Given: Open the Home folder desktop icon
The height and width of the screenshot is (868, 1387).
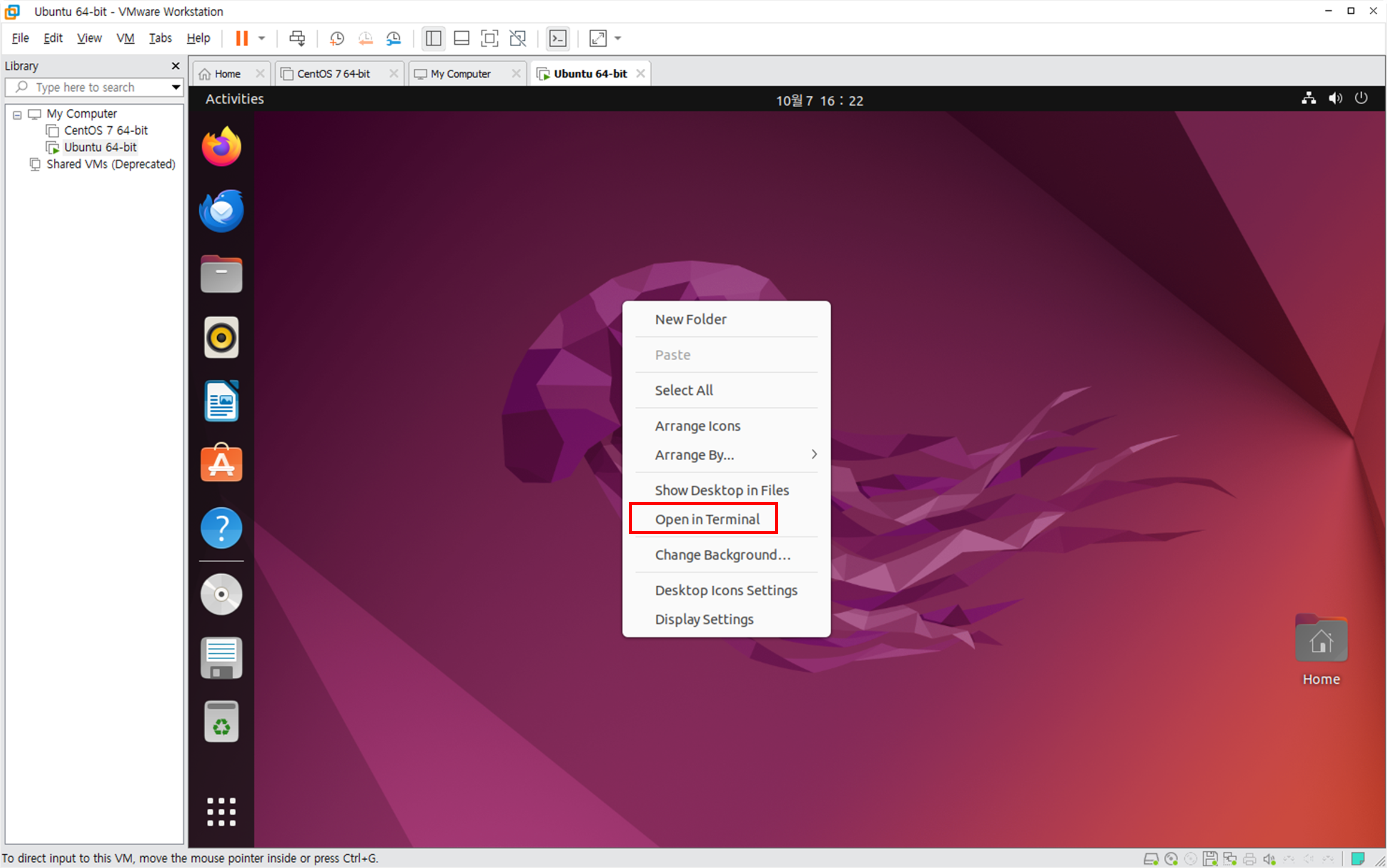Looking at the screenshot, I should point(1321,651).
